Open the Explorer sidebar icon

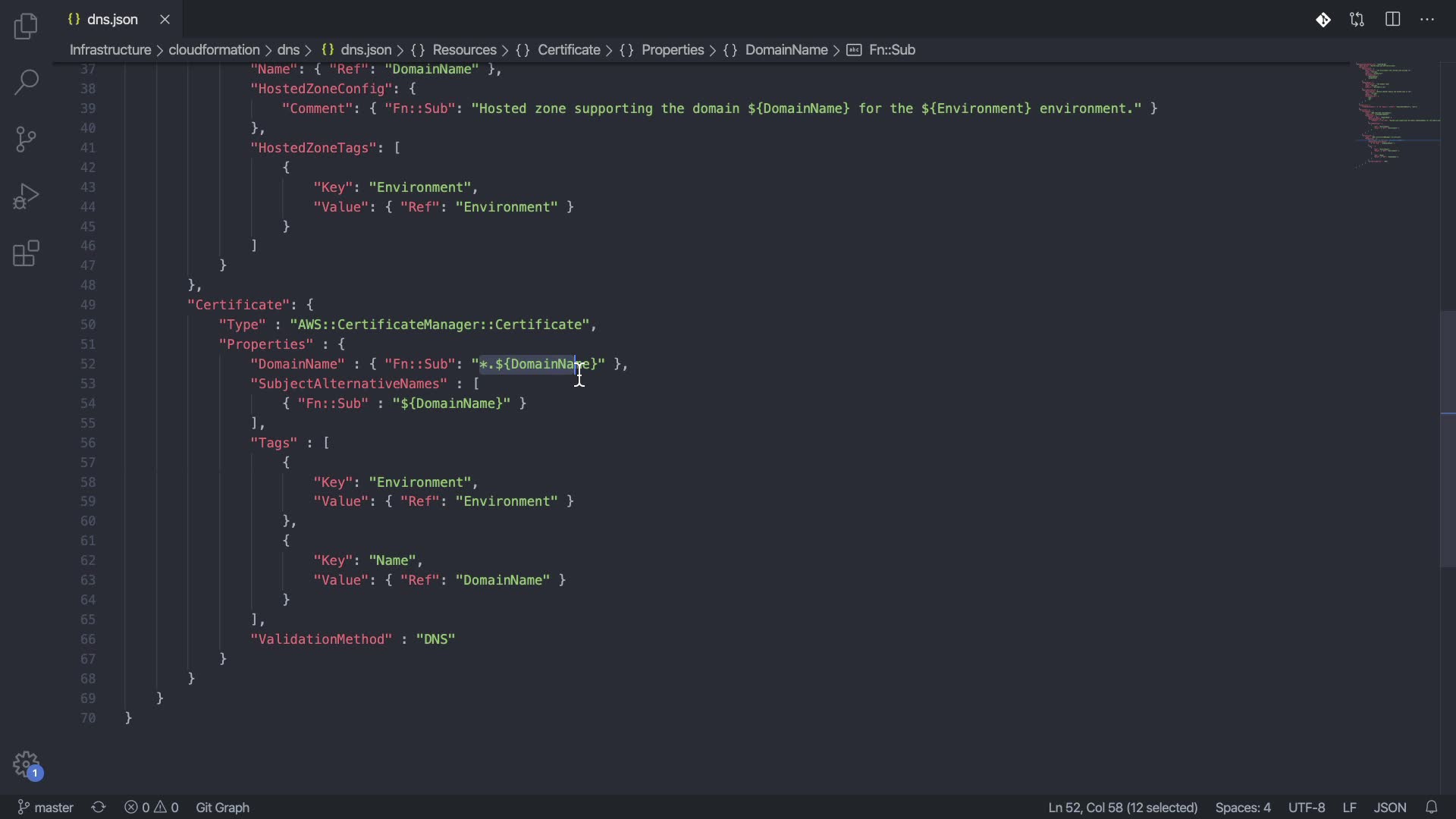tap(26, 27)
